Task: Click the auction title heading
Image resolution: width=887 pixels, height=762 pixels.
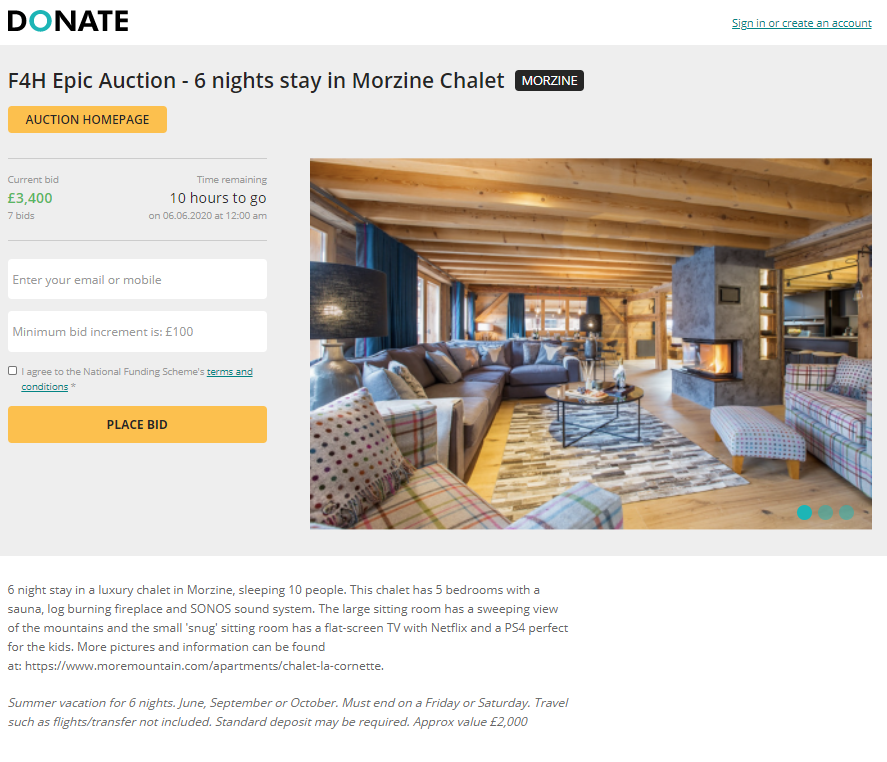Action: 256,80
